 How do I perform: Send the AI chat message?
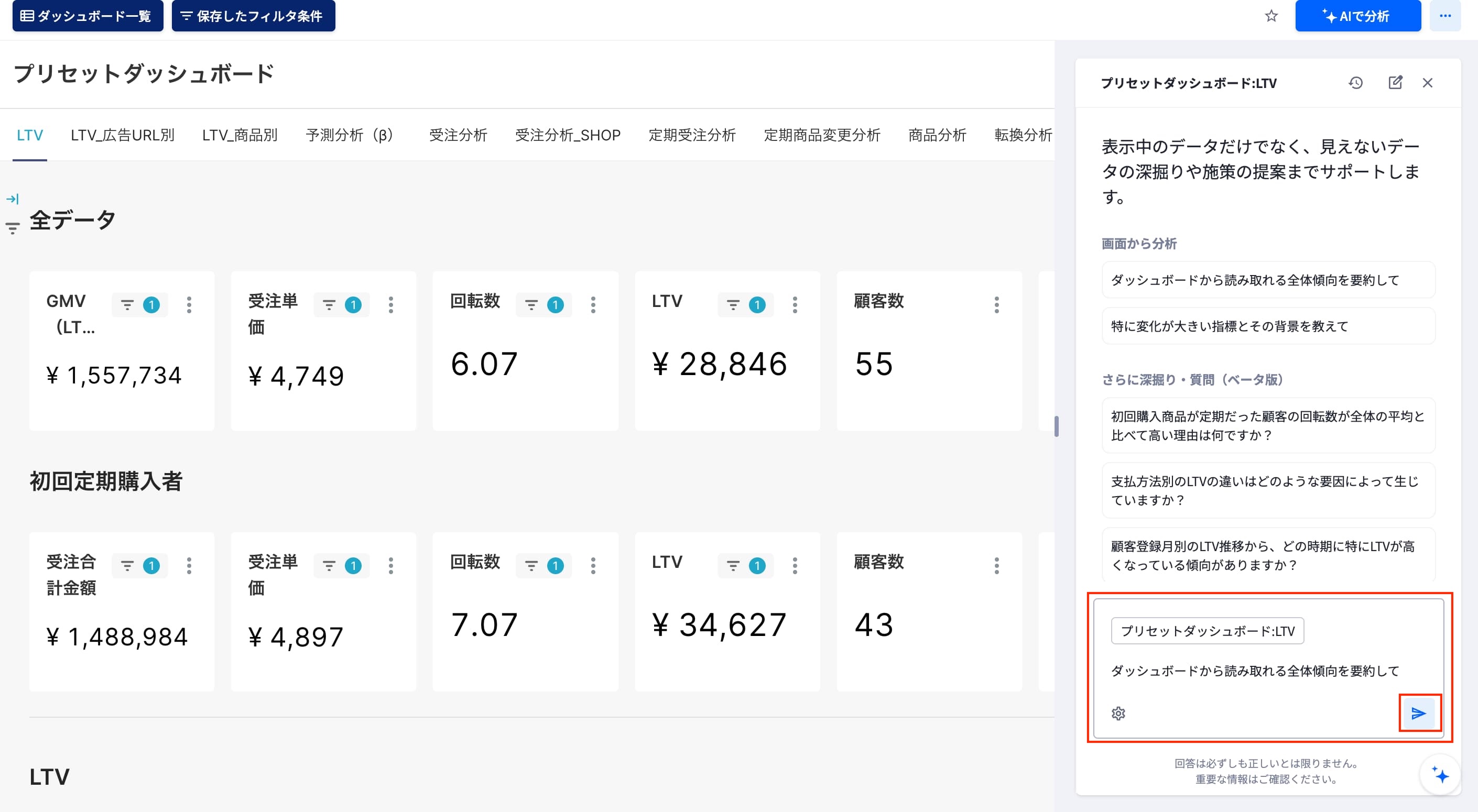(1418, 714)
